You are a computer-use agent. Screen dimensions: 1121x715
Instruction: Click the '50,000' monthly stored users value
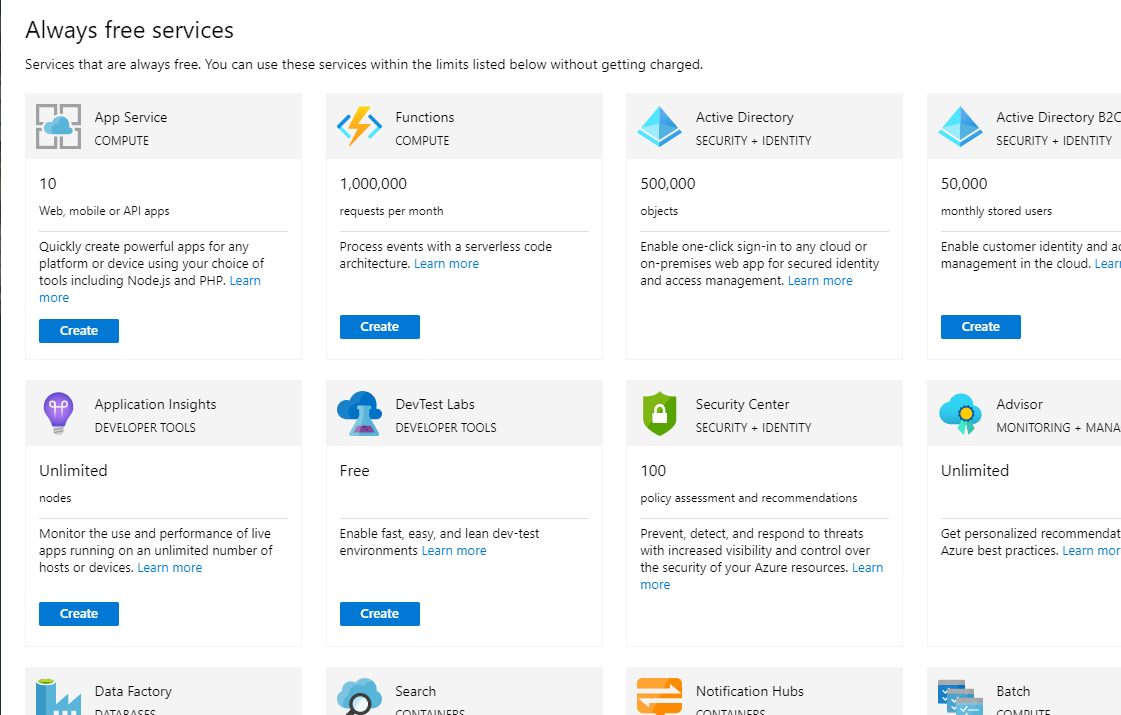tap(964, 184)
